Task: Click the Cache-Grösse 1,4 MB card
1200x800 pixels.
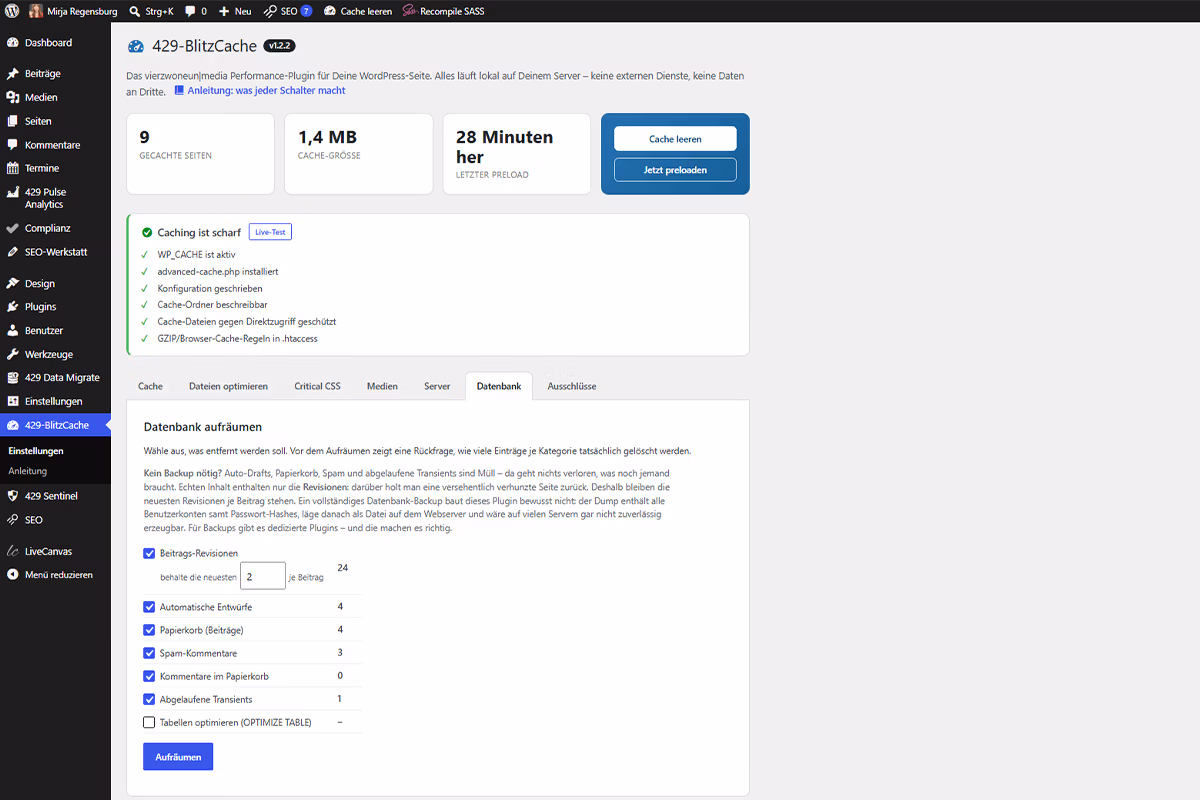Action: (359, 154)
